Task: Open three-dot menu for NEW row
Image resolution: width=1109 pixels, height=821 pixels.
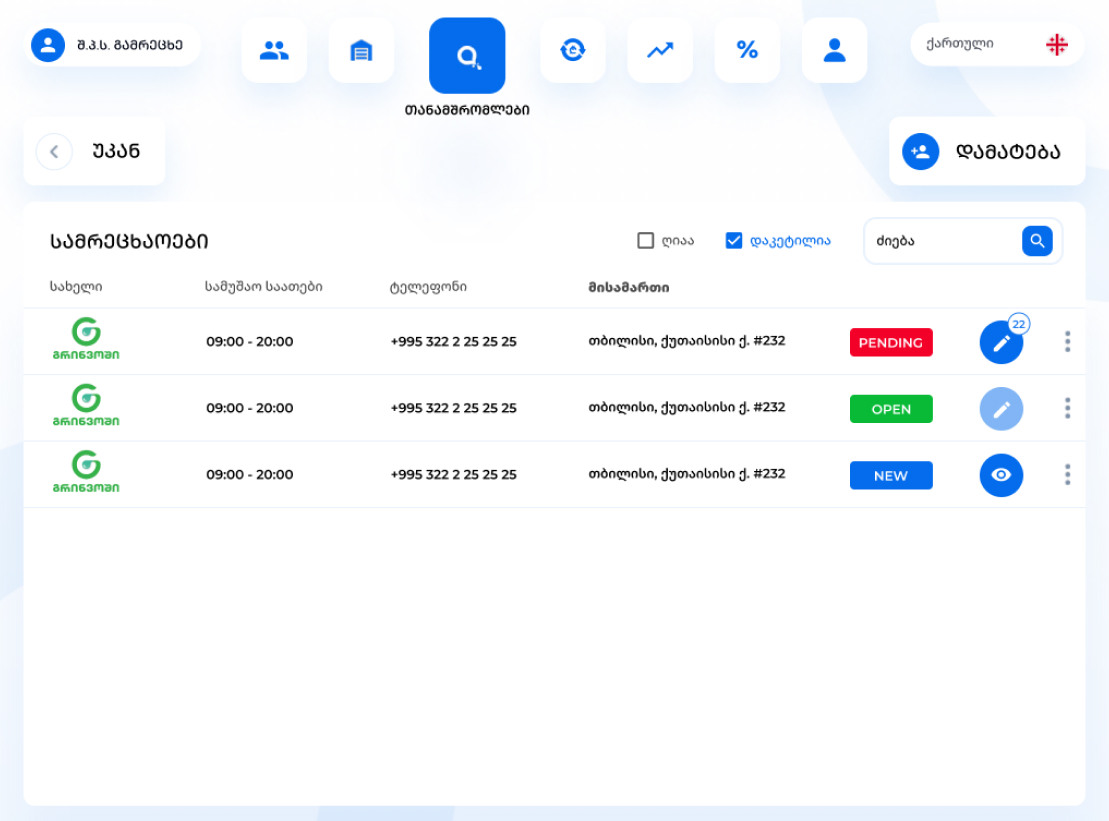Action: (x=1067, y=475)
